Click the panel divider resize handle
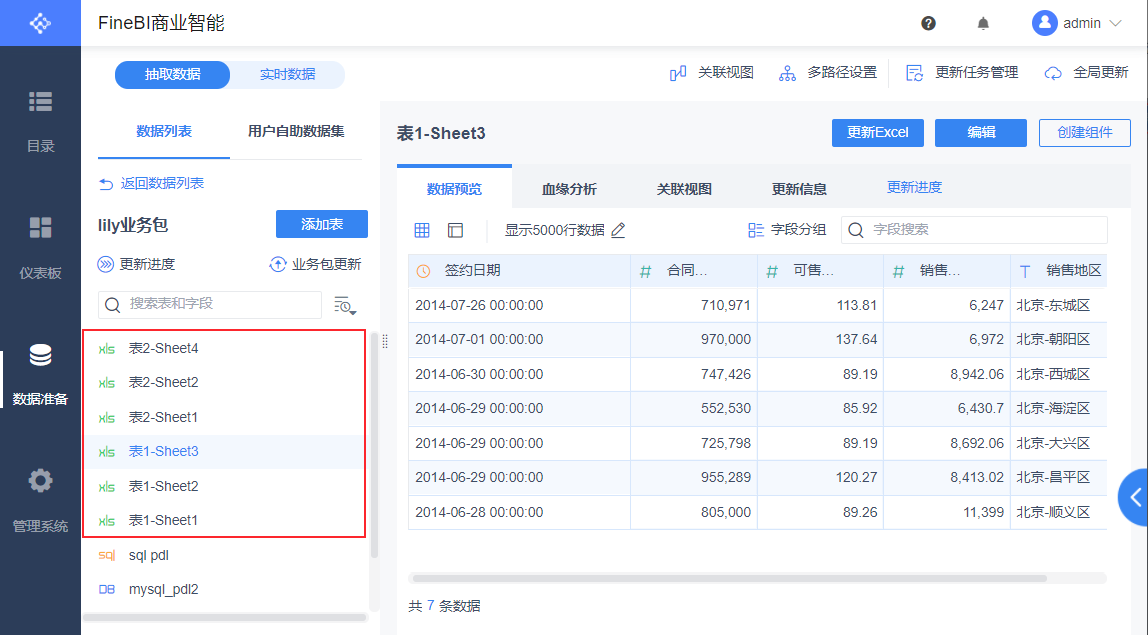This screenshot has height=635, width=1148. click(x=385, y=341)
